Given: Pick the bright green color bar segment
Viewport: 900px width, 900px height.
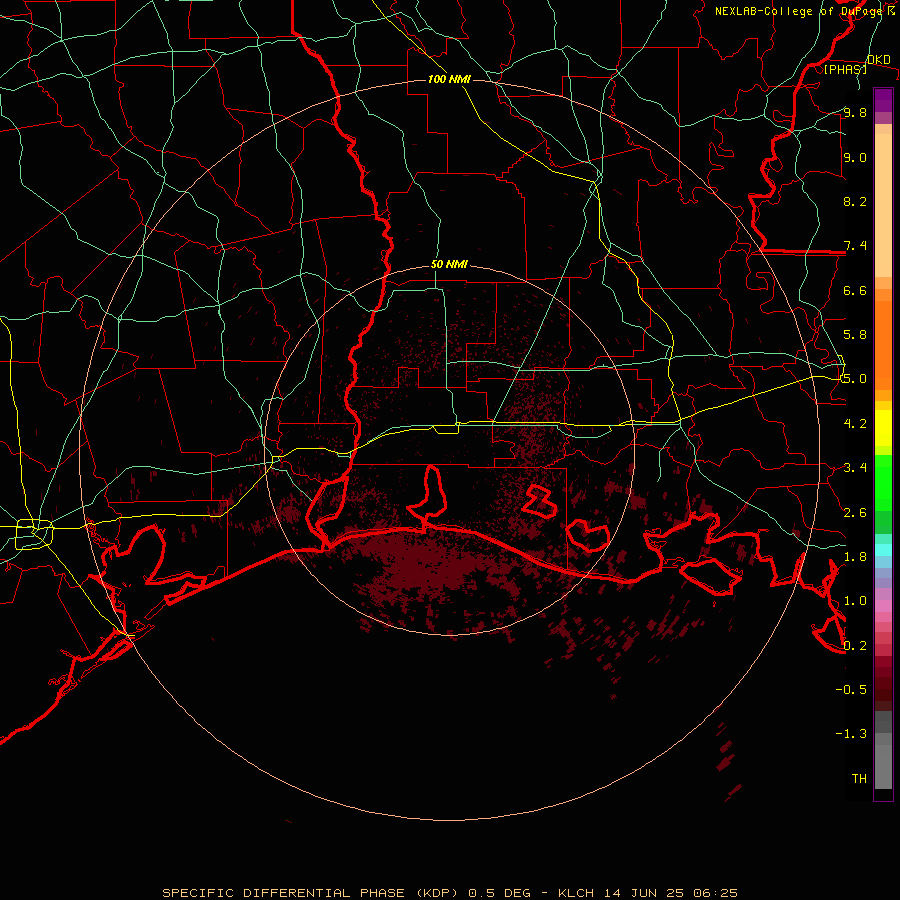Looking at the screenshot, I should 883,483.
